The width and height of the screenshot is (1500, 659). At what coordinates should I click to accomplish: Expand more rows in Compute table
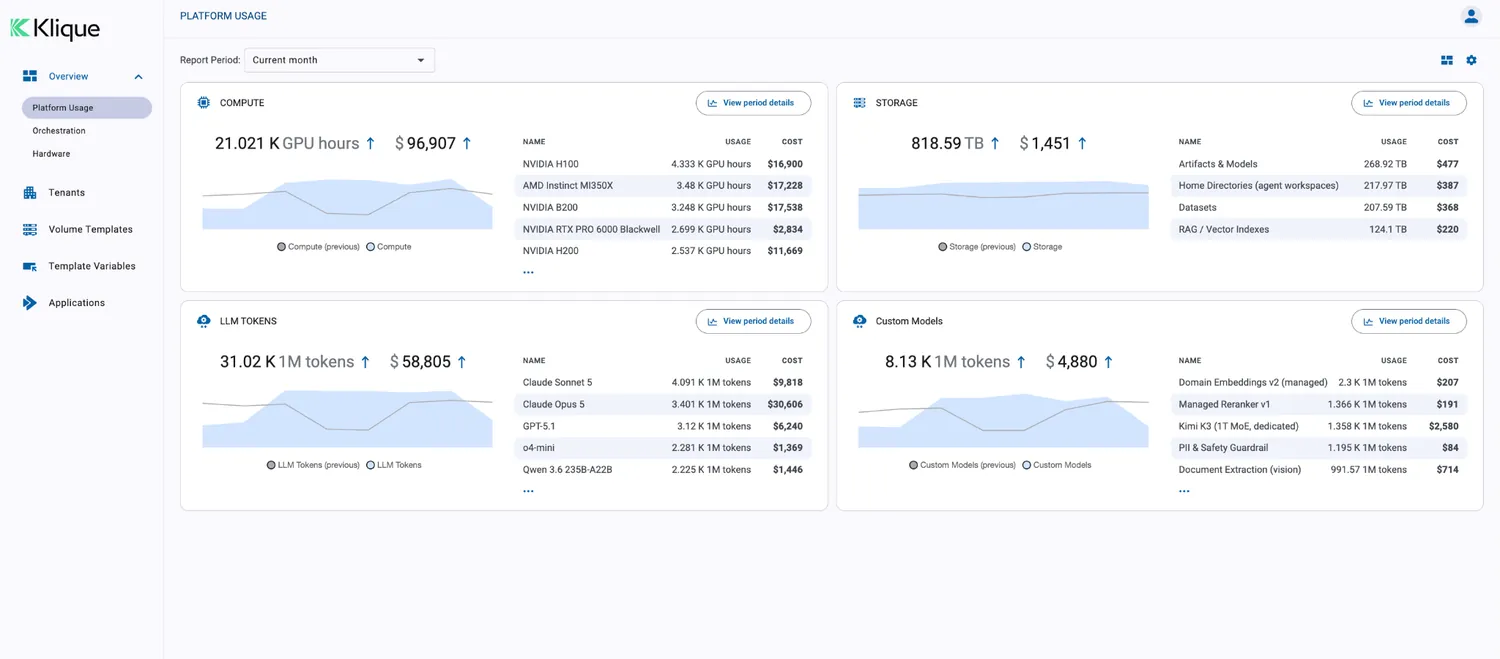pos(528,272)
